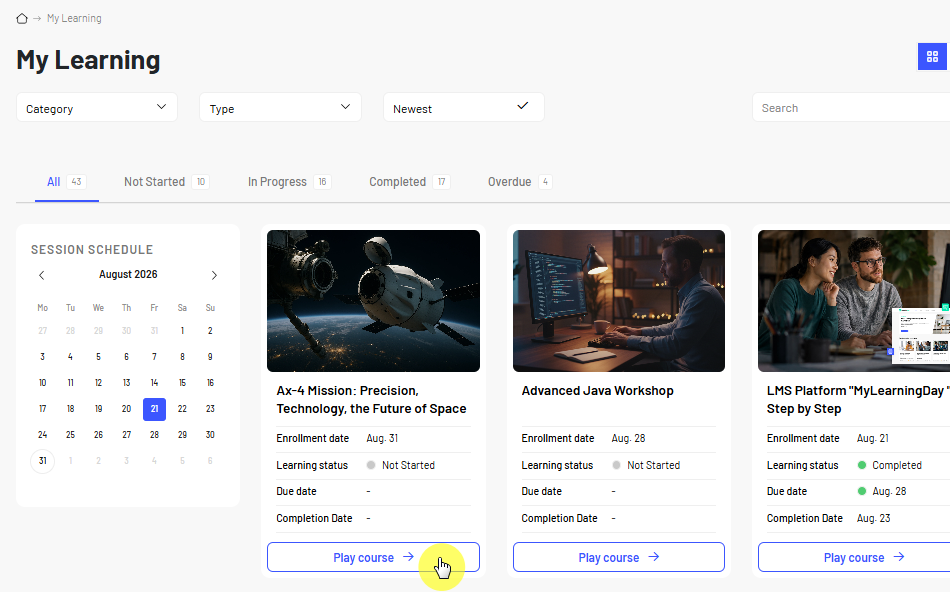Click into the Search field

click(x=851, y=108)
